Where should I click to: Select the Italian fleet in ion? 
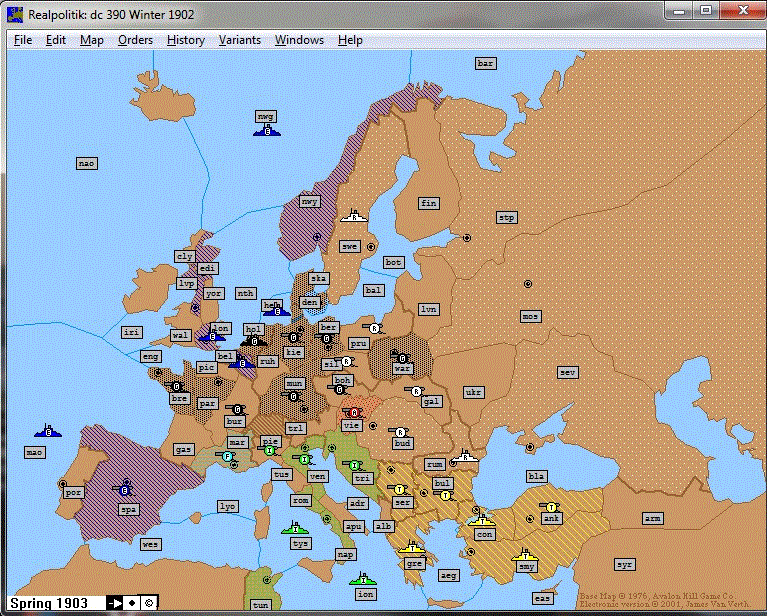pyautogui.click(x=363, y=579)
